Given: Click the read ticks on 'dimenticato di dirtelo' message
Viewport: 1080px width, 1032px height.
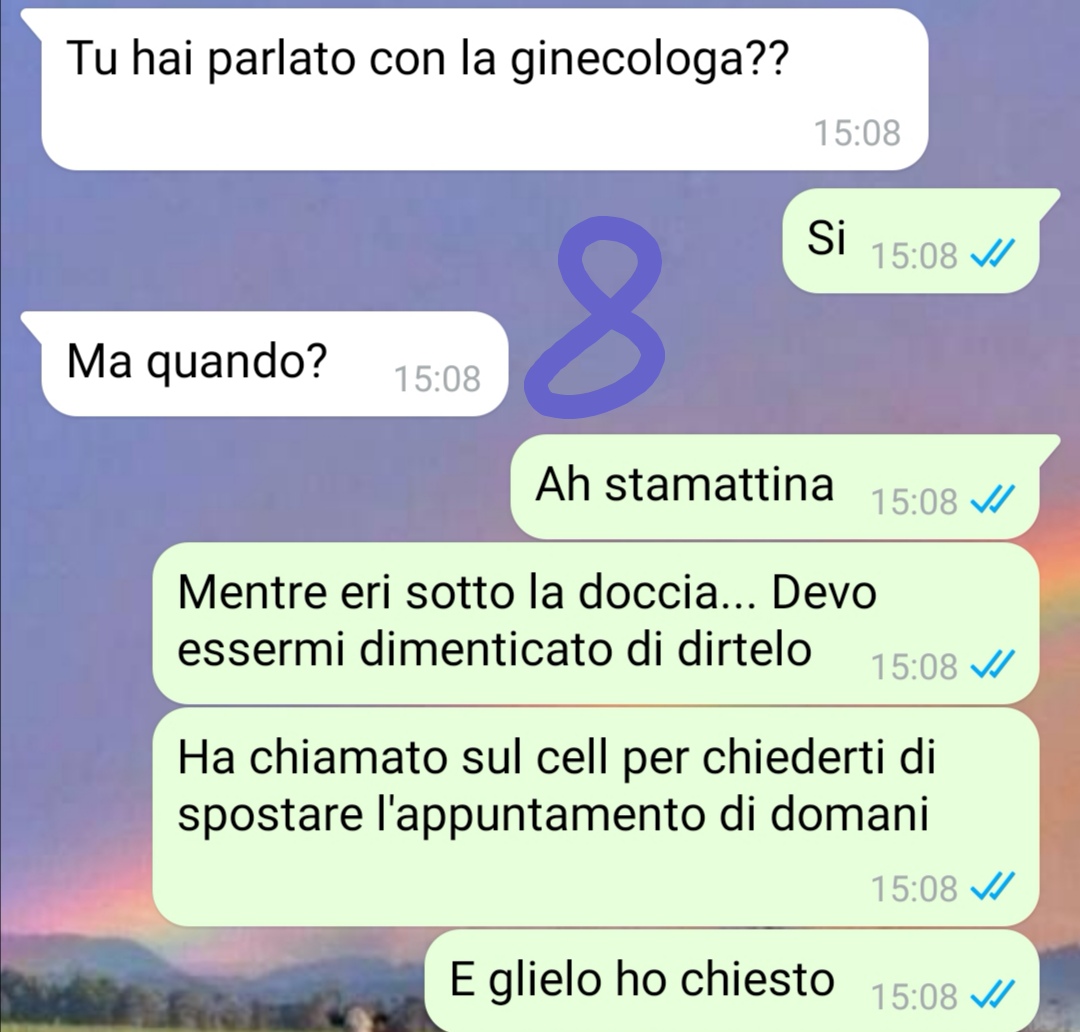Looking at the screenshot, I should [x=993, y=666].
